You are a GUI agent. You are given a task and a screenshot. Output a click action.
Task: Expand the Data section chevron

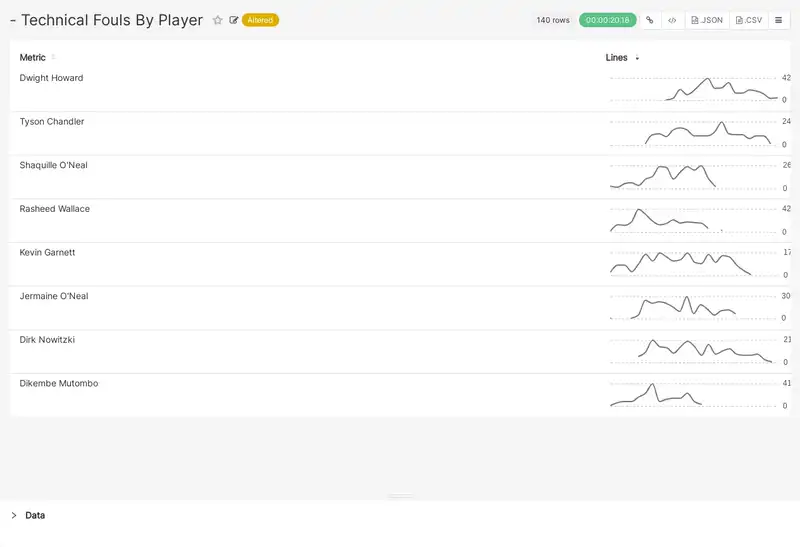(x=14, y=515)
